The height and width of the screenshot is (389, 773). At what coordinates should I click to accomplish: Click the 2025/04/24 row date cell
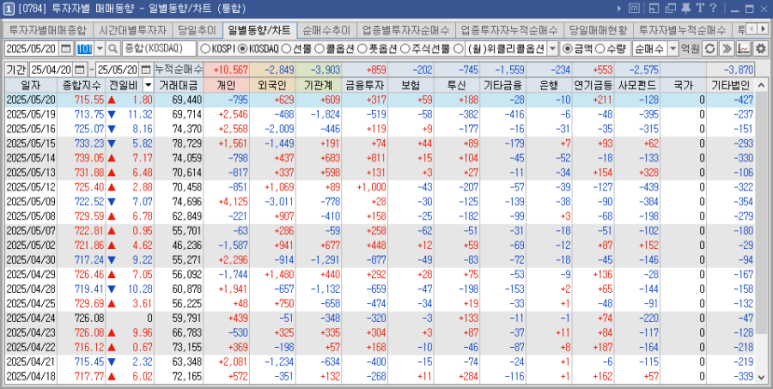(30, 318)
